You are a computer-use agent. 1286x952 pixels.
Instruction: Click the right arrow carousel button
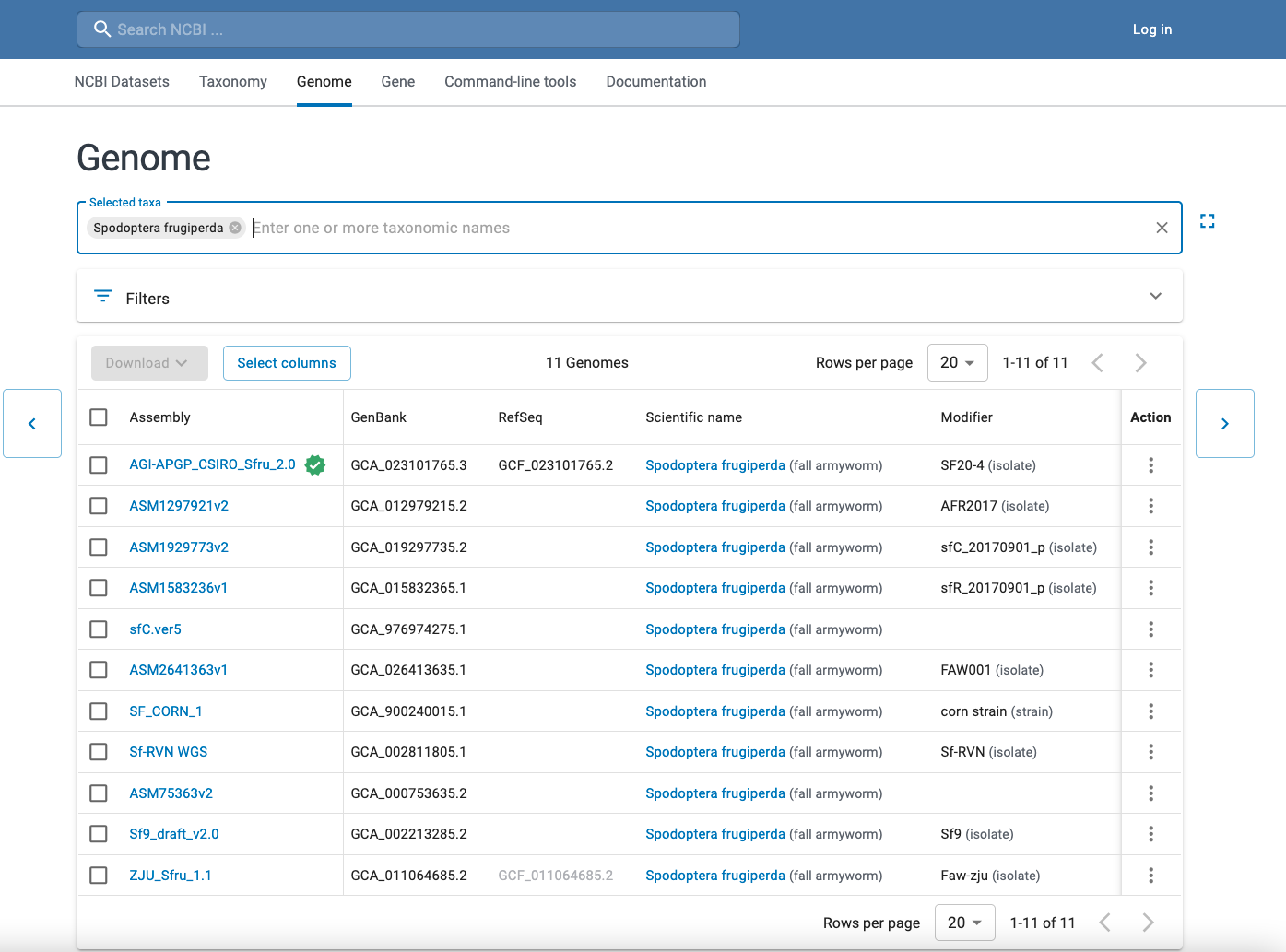[x=1224, y=424]
